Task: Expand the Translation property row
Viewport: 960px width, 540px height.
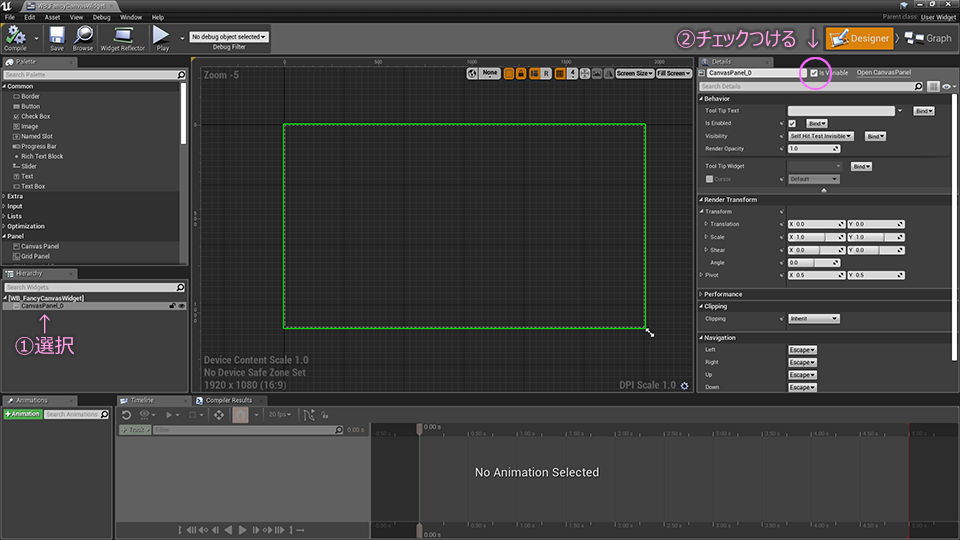Action: pyautogui.click(x=706, y=224)
